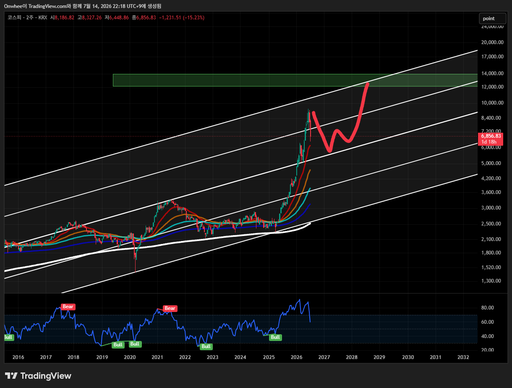
Task: Click the RSI scale value 40.00
Action: pyautogui.click(x=487, y=336)
